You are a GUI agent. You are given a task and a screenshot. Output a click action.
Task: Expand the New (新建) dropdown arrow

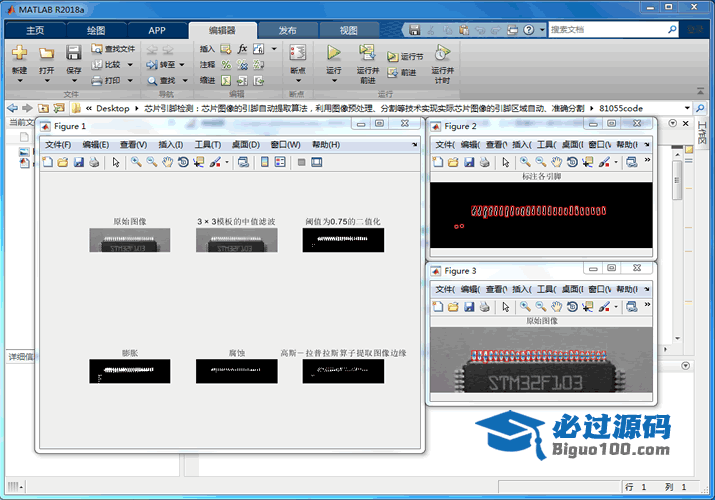click(20, 81)
